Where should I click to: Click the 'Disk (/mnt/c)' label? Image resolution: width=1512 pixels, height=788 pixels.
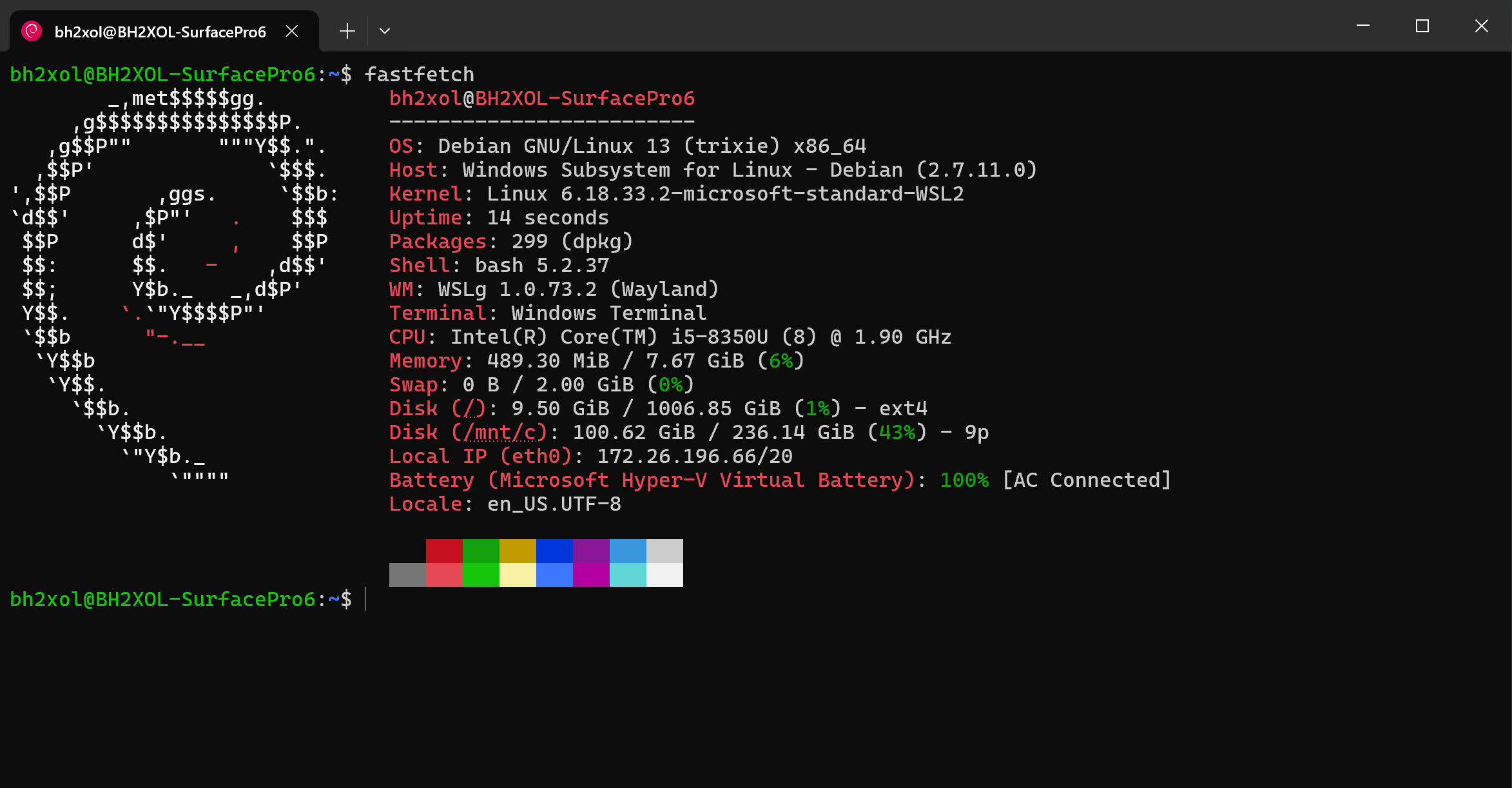point(469,432)
